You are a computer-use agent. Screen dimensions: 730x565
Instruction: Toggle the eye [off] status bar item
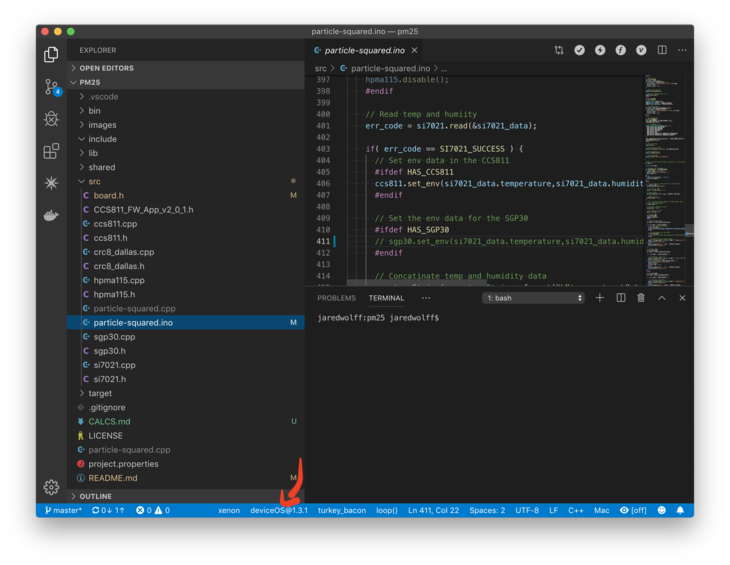(633, 510)
